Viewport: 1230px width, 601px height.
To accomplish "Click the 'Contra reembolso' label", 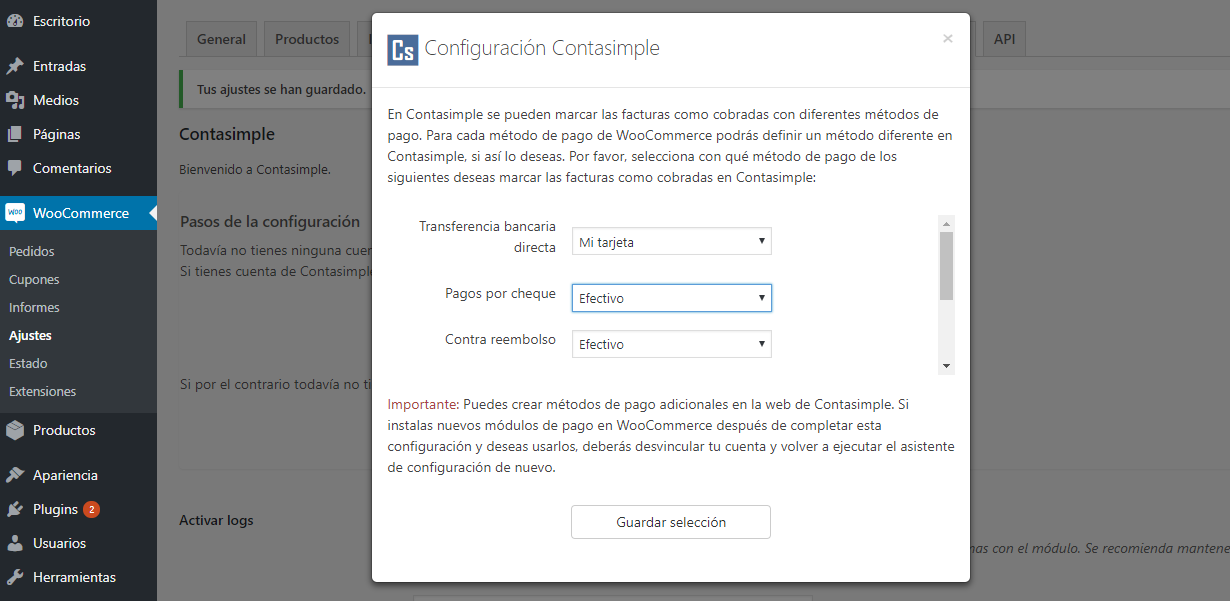I will point(500,339).
